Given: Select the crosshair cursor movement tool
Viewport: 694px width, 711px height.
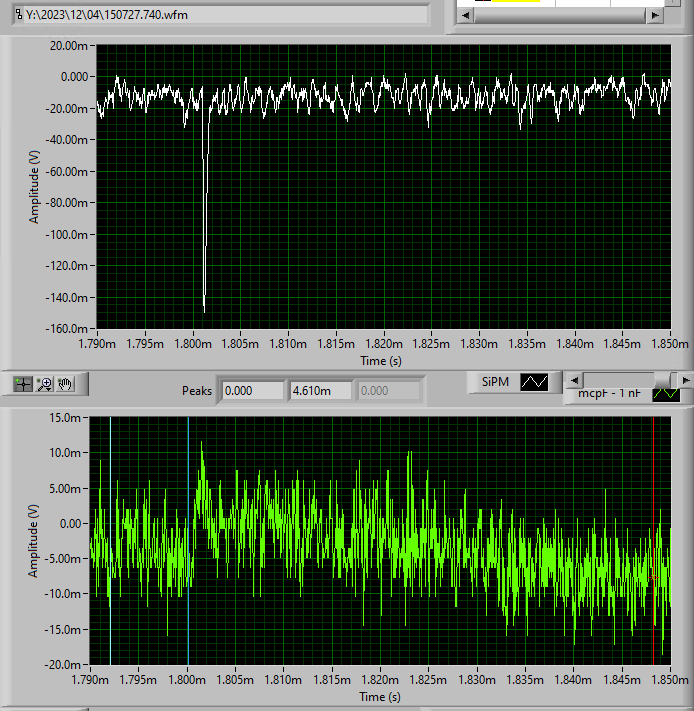Looking at the screenshot, I should tap(23, 383).
